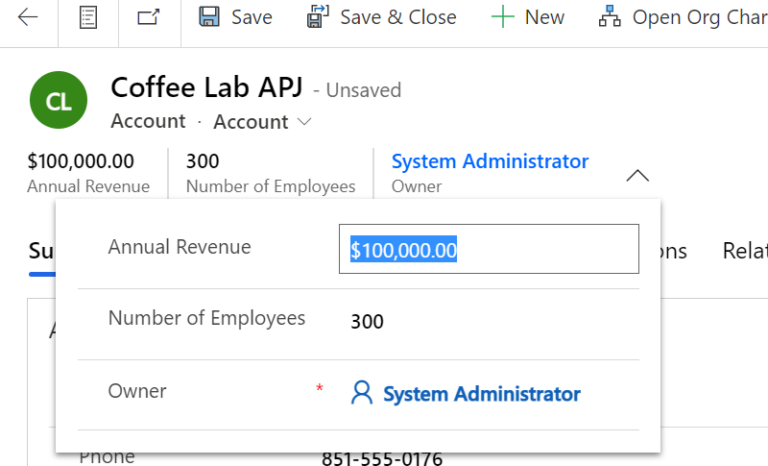Click the Account form selector label
Viewport: 768px width, 466px height.
pos(251,122)
